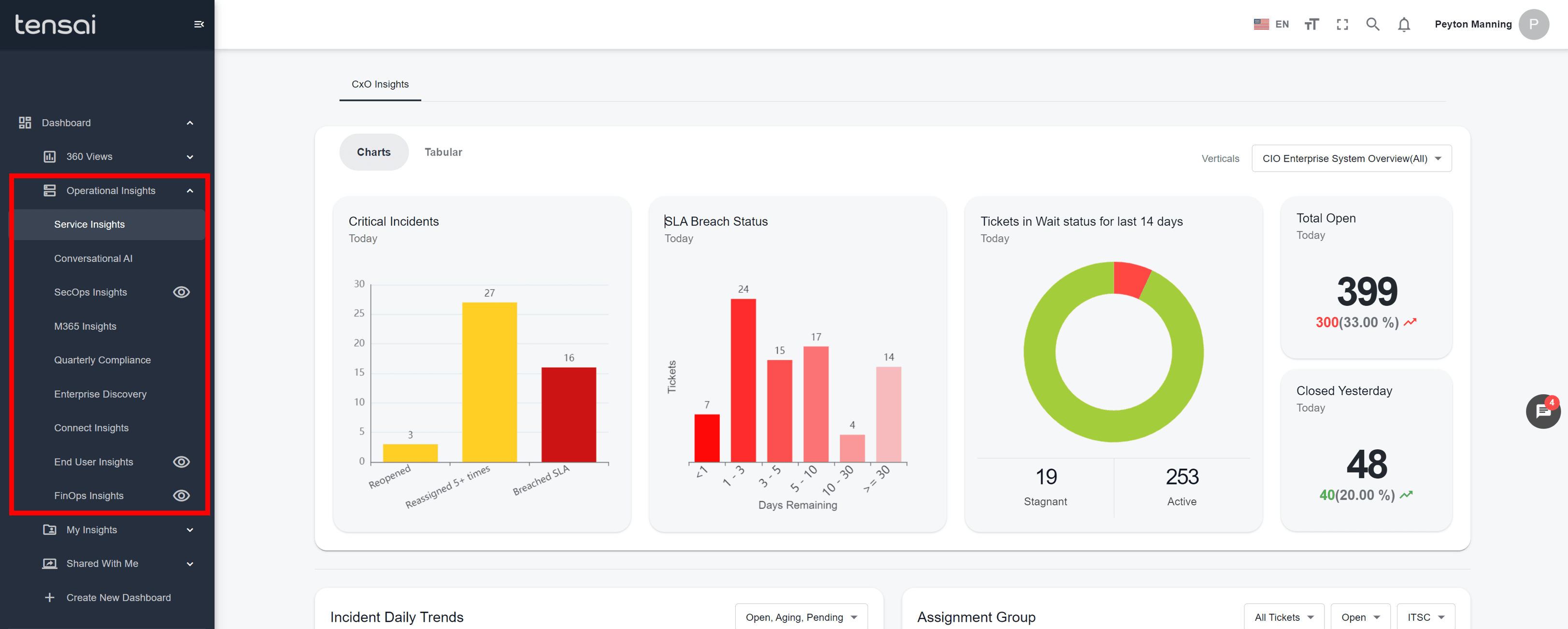Open the search magnifier icon
The image size is (1568, 629).
tap(1373, 24)
